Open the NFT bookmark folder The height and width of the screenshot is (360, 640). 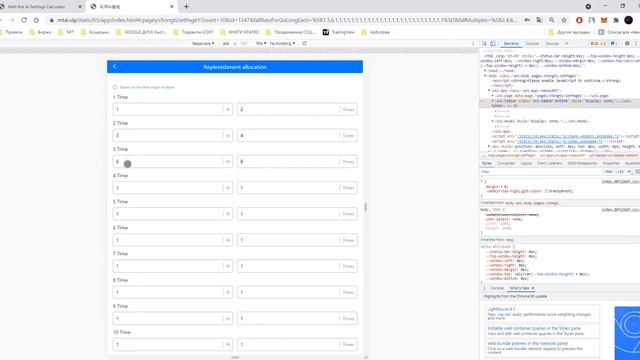(66, 32)
